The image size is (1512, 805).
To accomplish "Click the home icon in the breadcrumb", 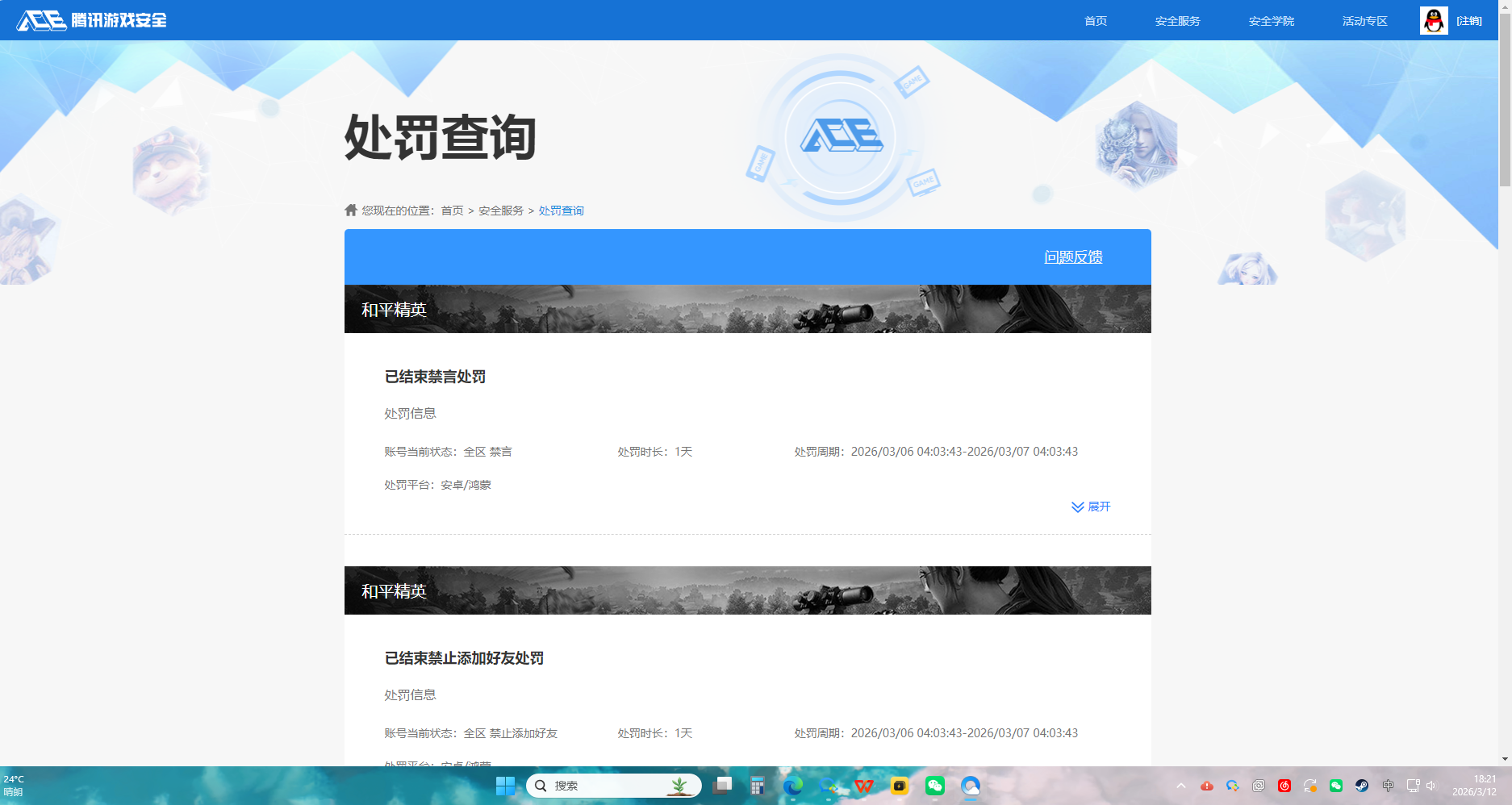I will coord(350,210).
